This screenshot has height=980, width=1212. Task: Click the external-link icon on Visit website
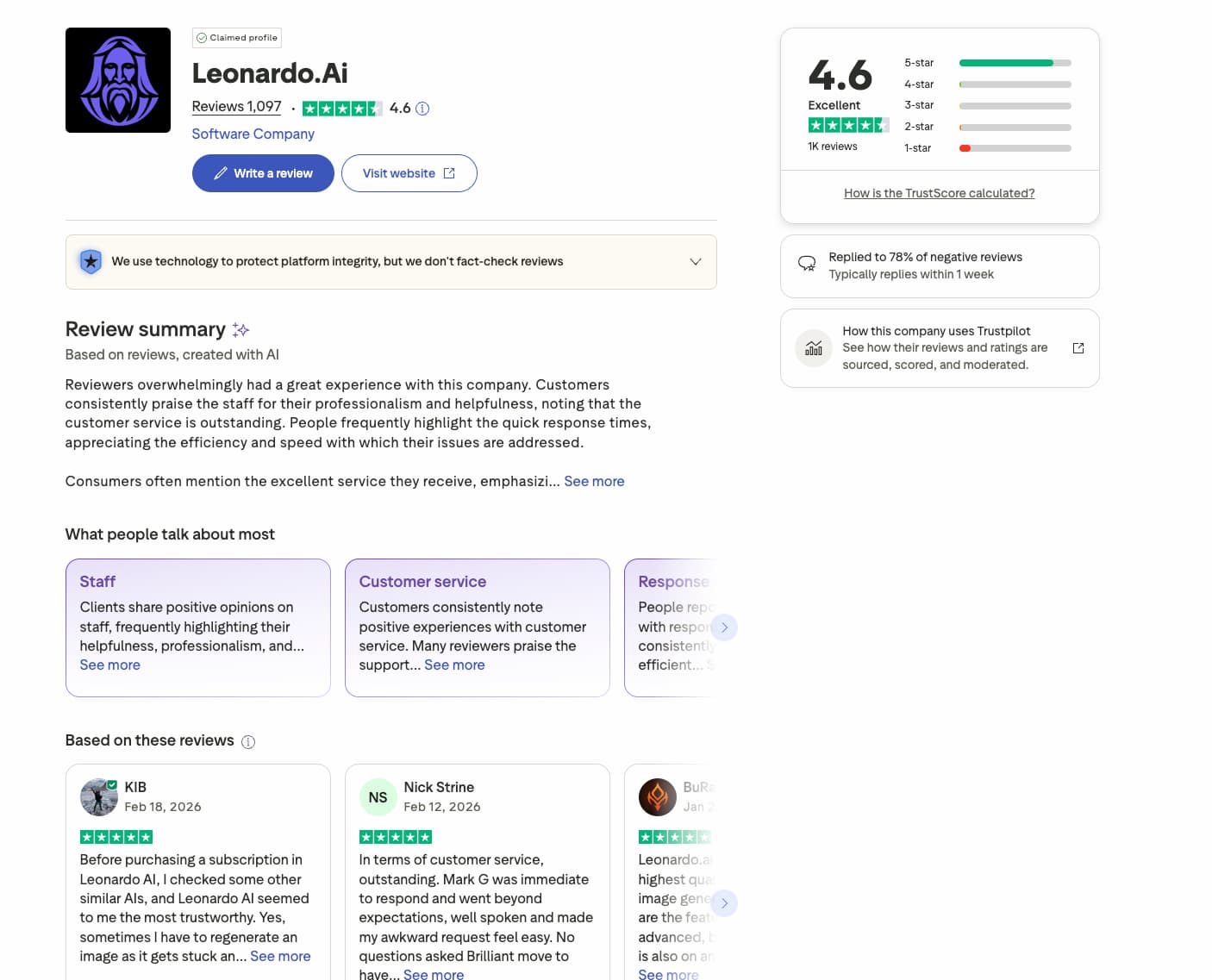point(449,172)
